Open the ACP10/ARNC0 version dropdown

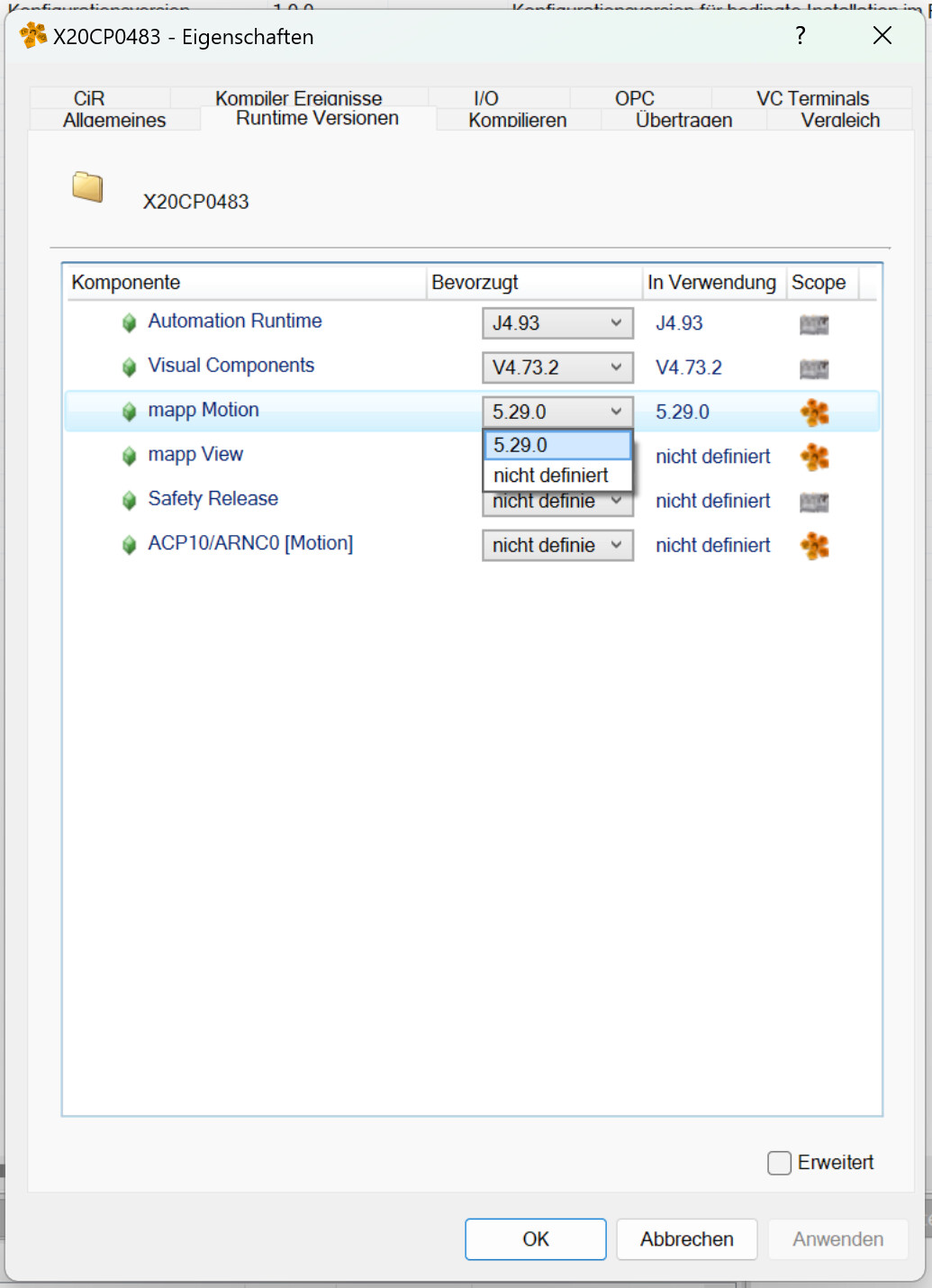(x=557, y=545)
